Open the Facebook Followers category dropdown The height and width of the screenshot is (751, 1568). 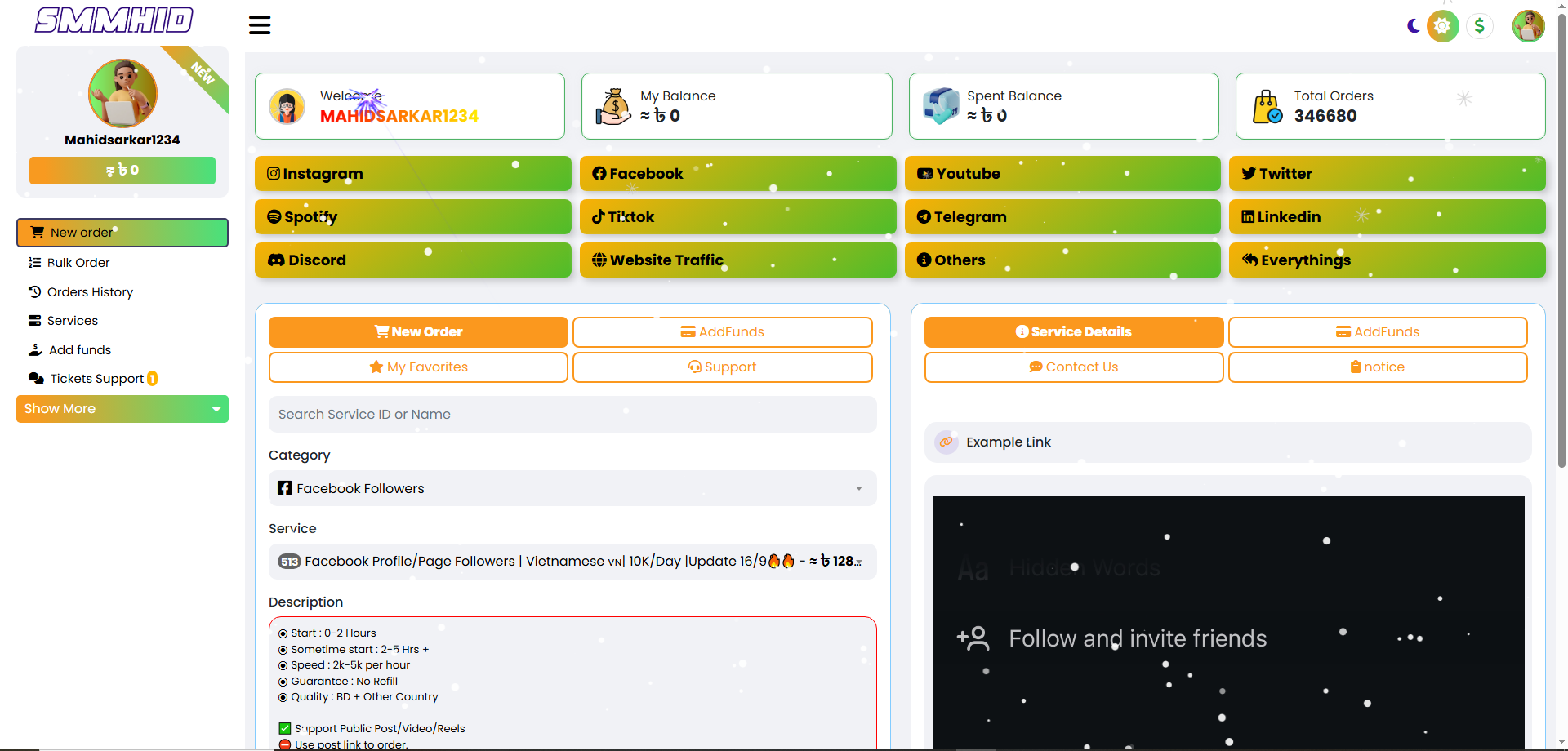[x=572, y=489]
